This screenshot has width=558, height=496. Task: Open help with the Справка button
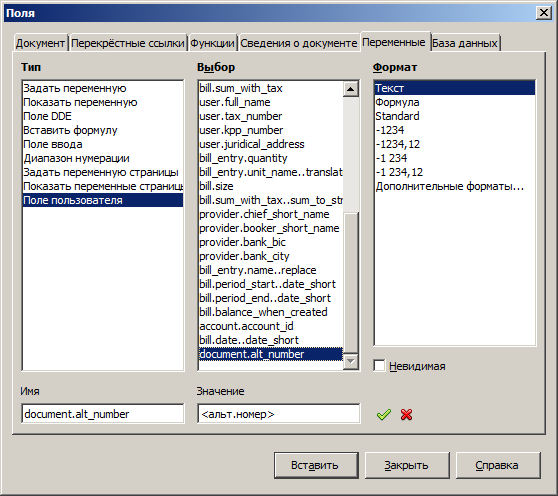click(x=497, y=465)
